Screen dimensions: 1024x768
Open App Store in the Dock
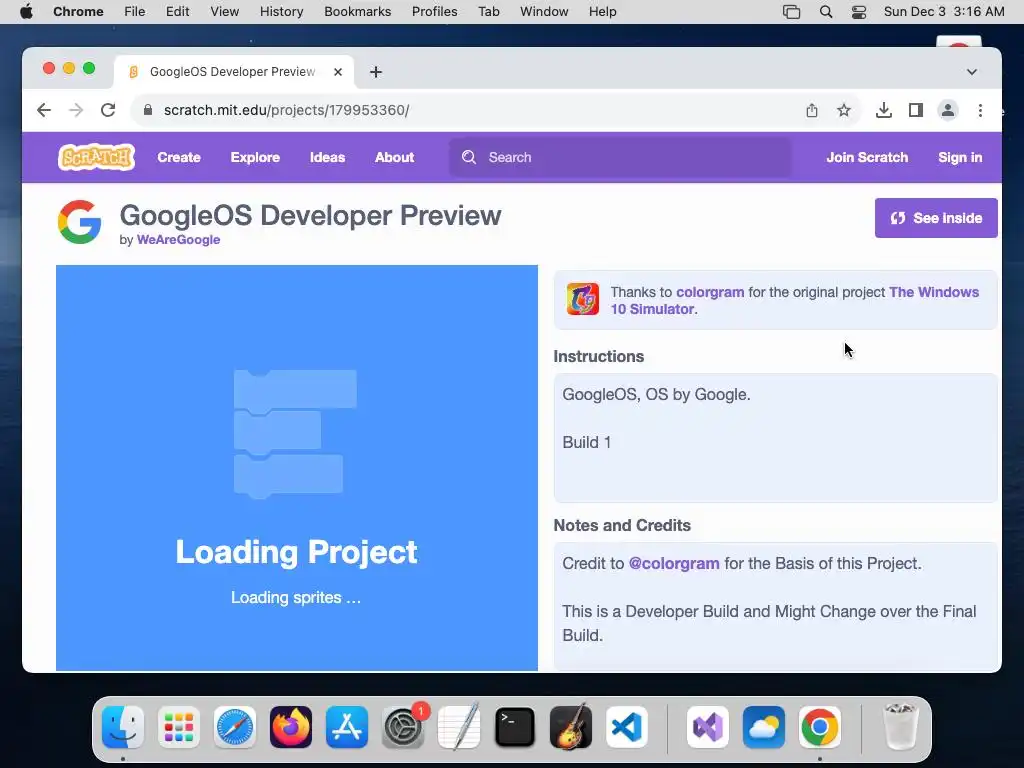347,727
